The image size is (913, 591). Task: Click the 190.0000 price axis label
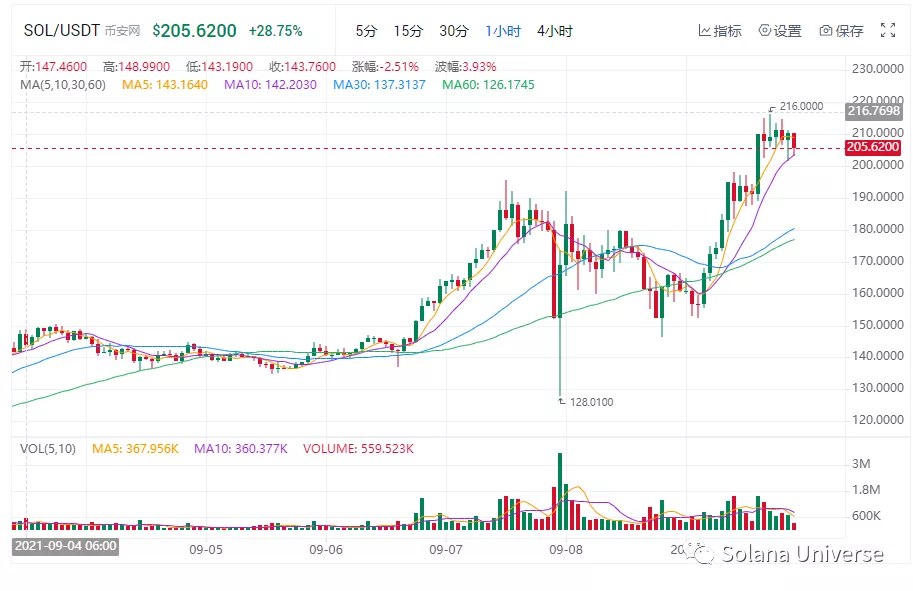point(877,197)
